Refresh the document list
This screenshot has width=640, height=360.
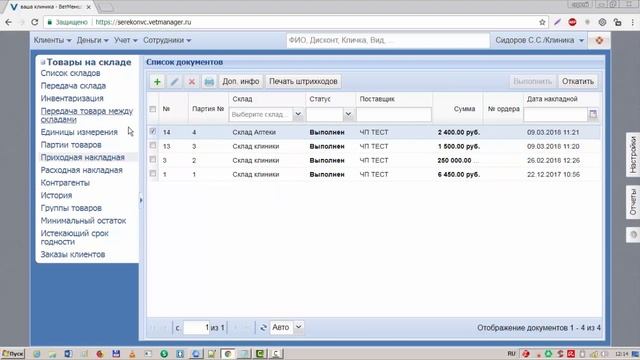[263, 327]
